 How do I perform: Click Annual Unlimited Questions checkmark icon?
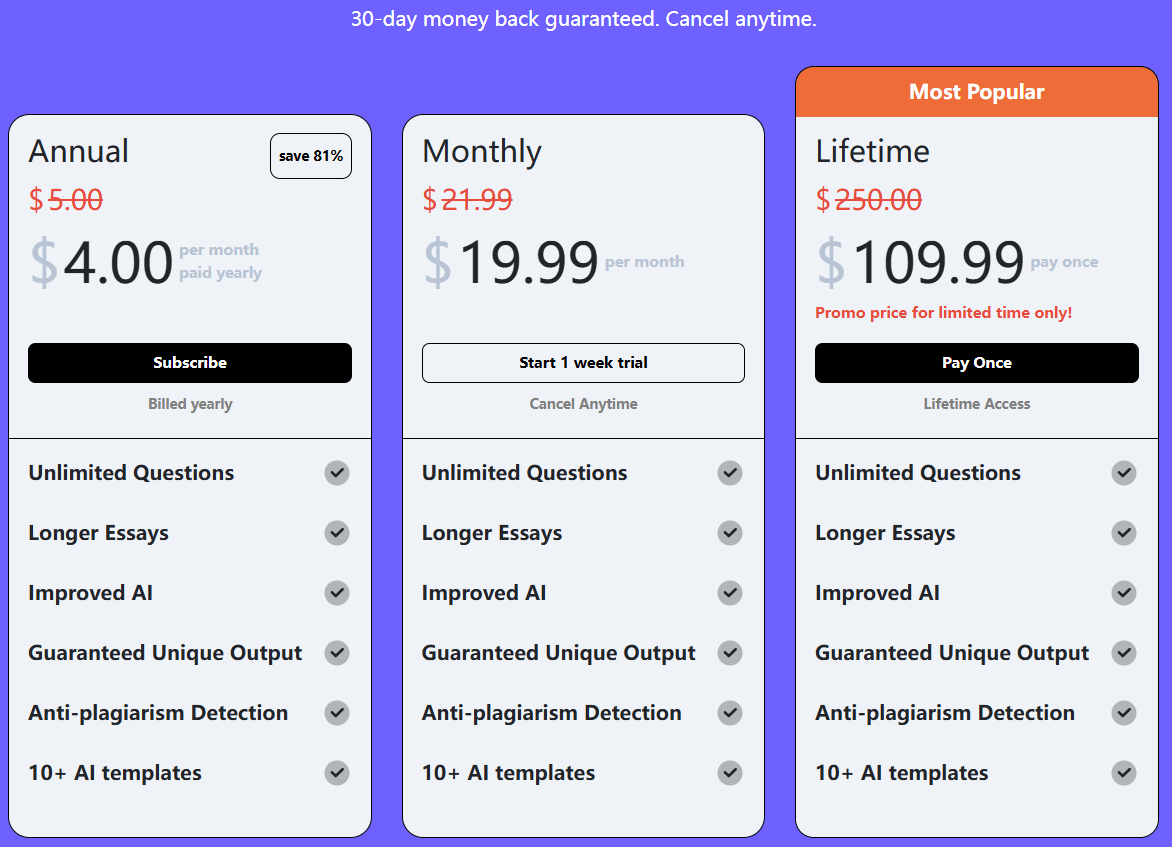(337, 473)
